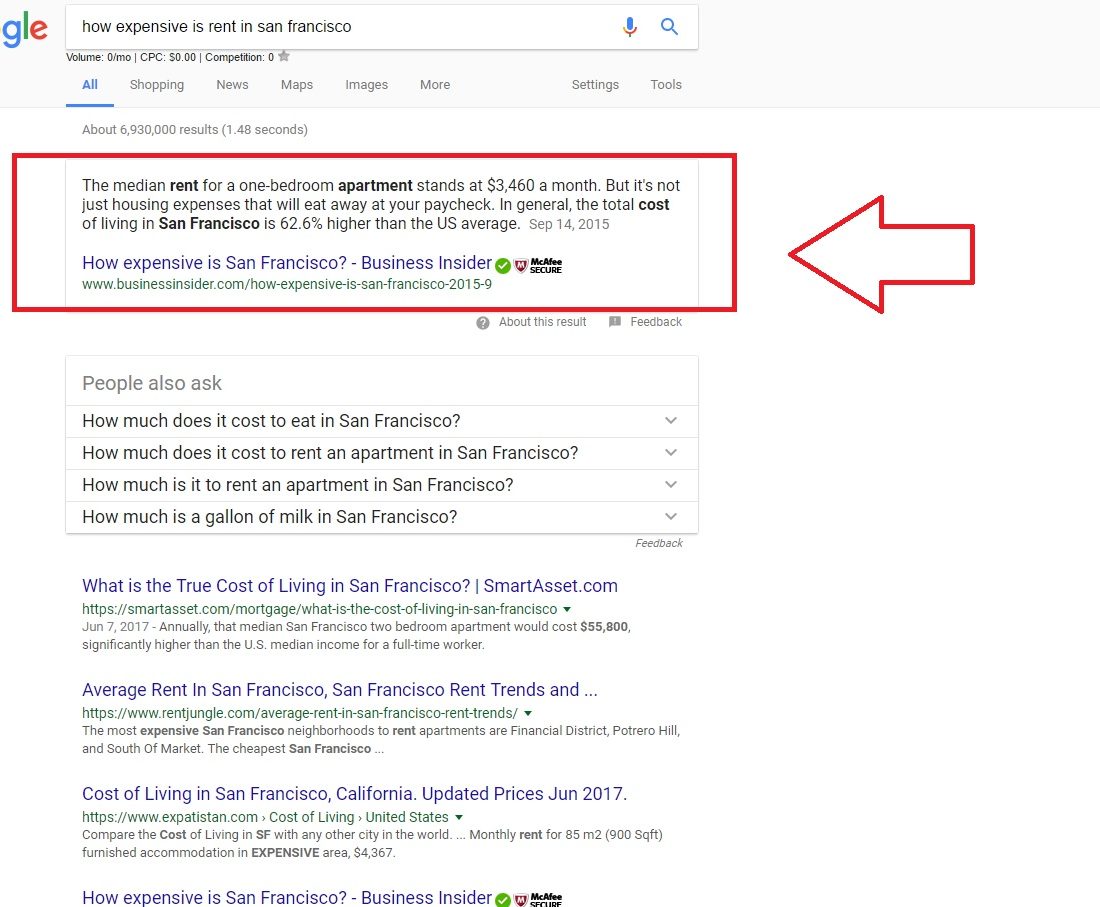Image resolution: width=1100 pixels, height=907 pixels.
Task: Open featured How expensive is San Francisco link
Action: 287,263
